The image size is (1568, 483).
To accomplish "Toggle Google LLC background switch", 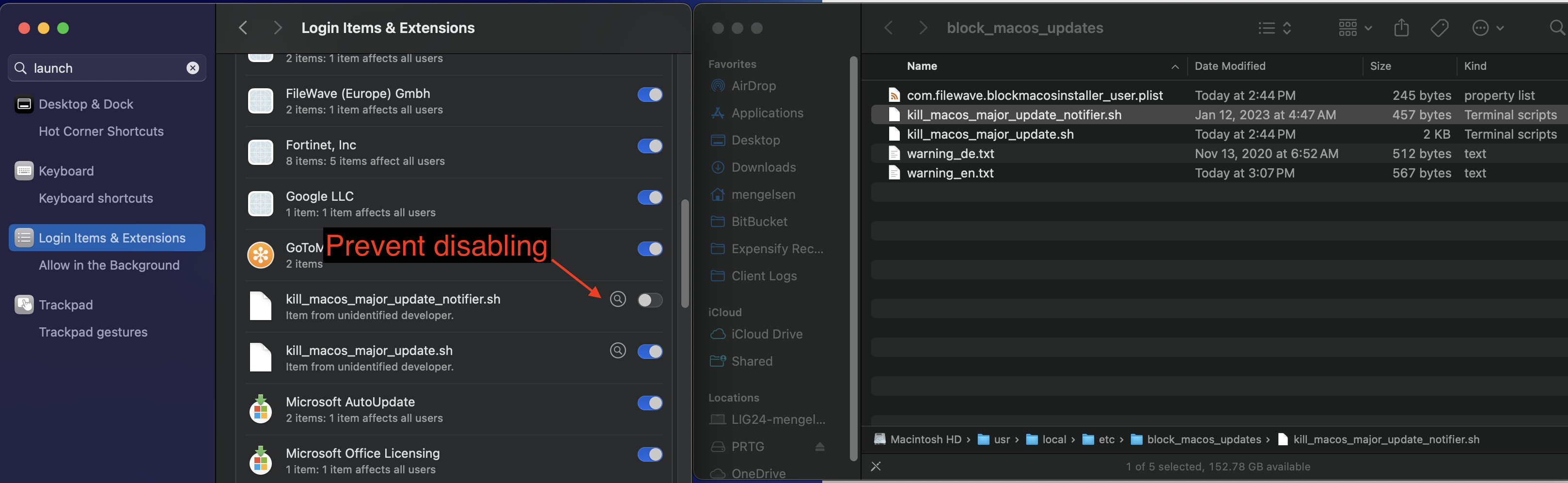I will (649, 197).
